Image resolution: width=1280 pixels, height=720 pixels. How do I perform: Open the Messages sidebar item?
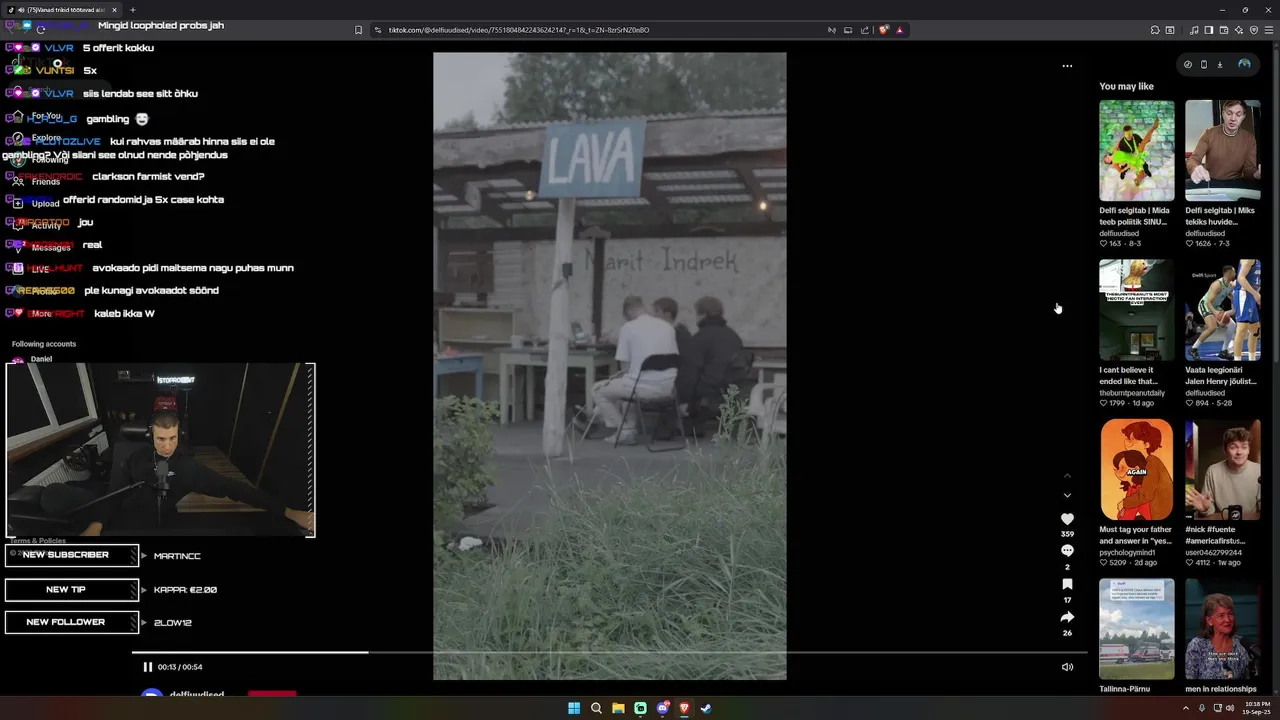click(x=42, y=247)
